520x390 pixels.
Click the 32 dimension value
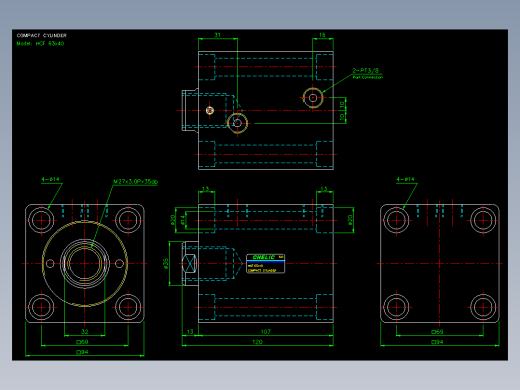(85, 331)
